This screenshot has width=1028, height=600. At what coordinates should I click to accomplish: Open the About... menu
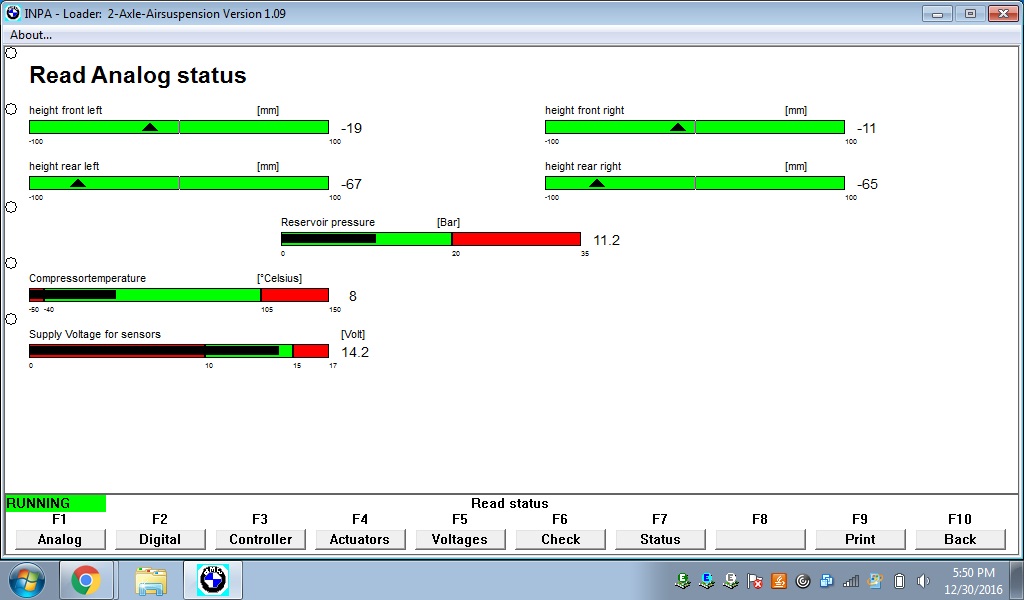click(31, 35)
